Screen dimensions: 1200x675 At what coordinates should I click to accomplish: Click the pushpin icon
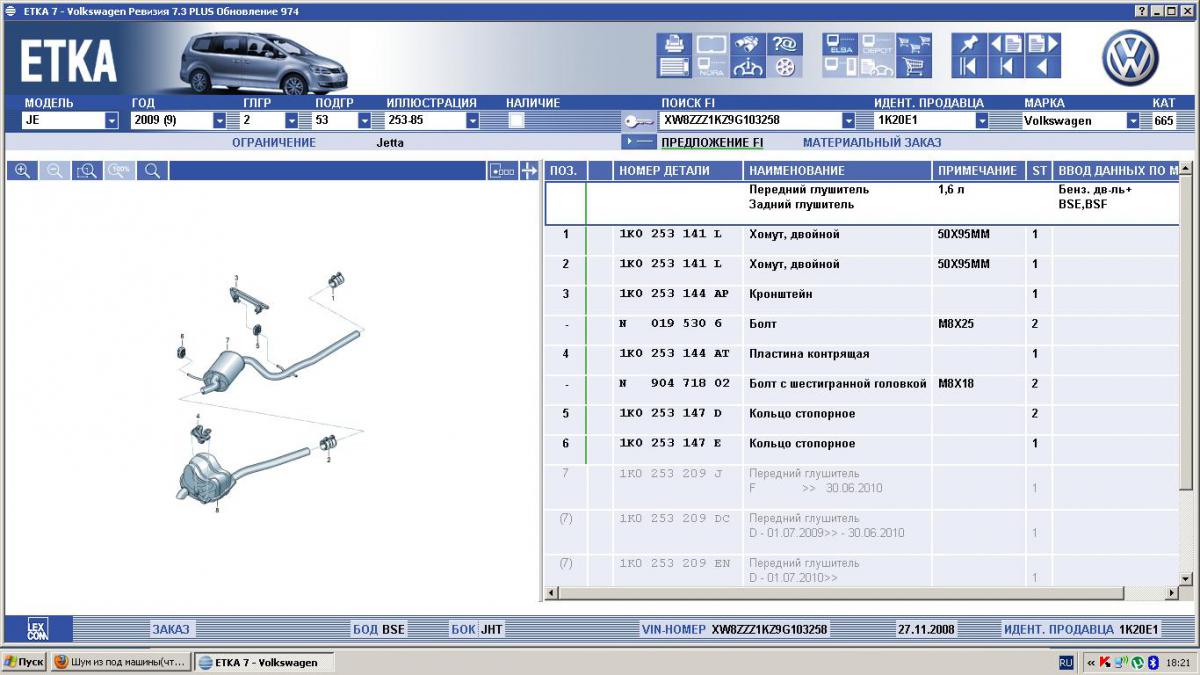[968, 44]
